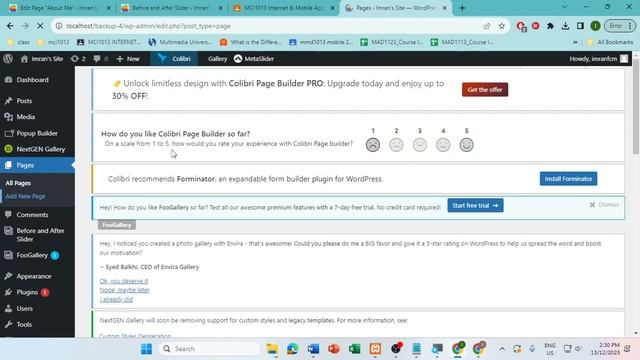Open Howdy, imranfcm account menu
Image resolution: width=640 pixels, height=360 pixels.
pyautogui.click(x=598, y=59)
